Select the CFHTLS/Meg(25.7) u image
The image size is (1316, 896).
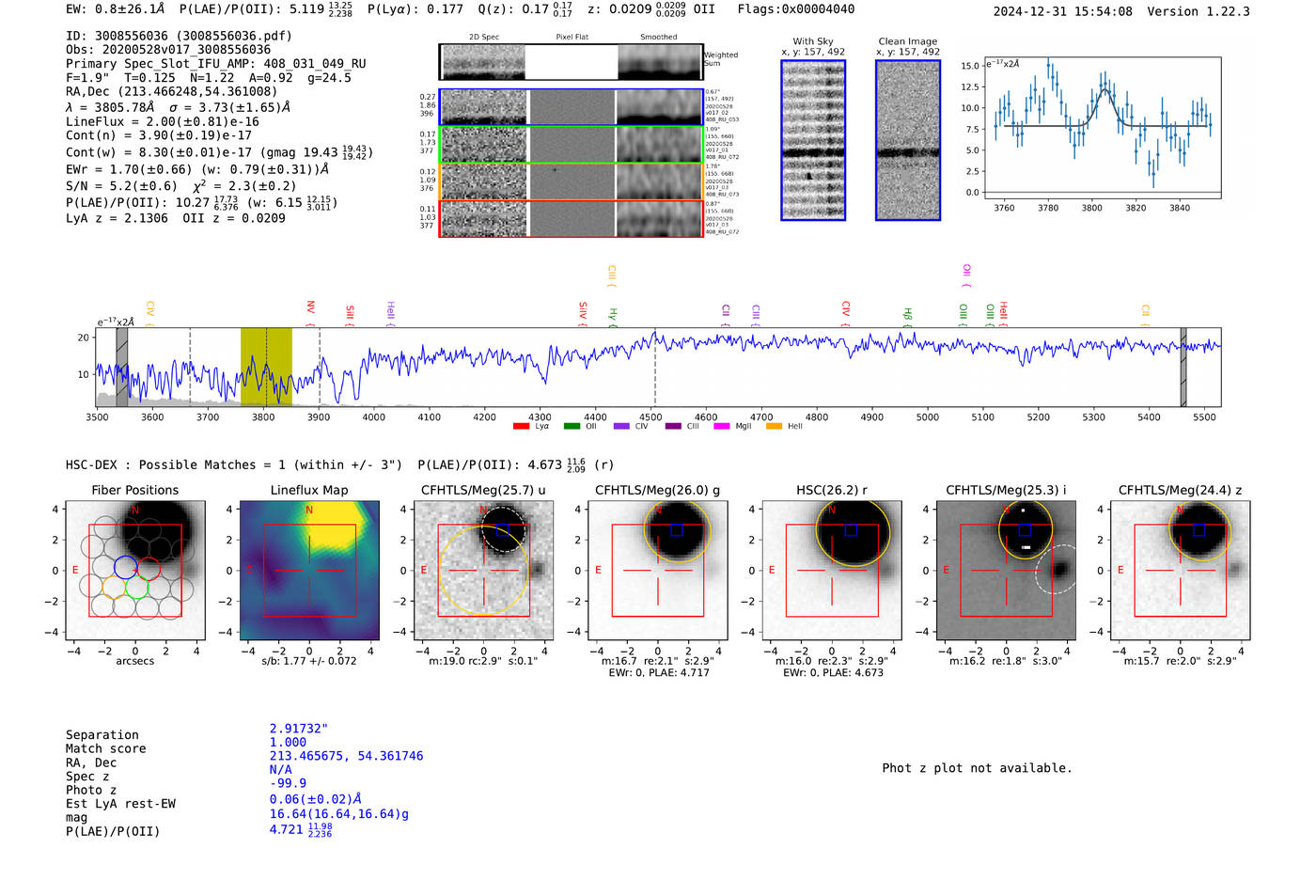coord(483,571)
